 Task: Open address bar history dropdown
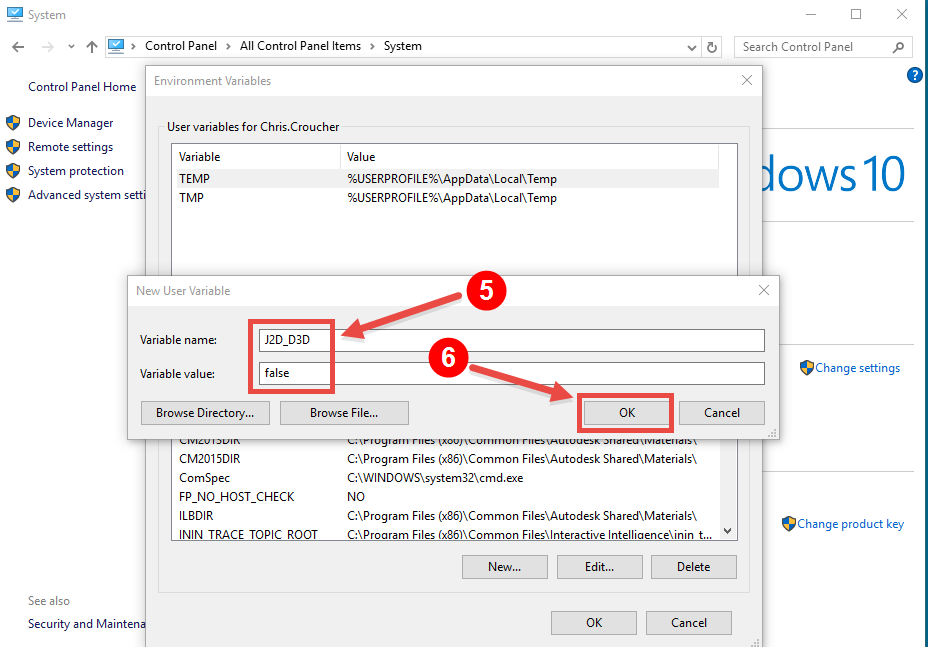coord(691,47)
